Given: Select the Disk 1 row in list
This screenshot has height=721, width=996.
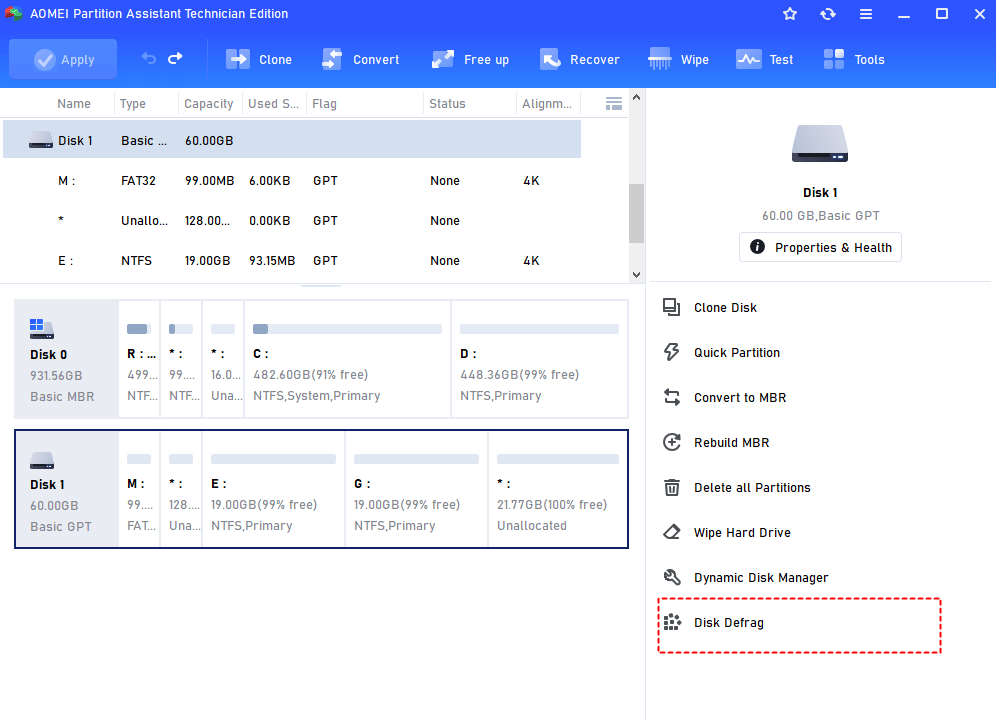Looking at the screenshot, I should pos(292,140).
